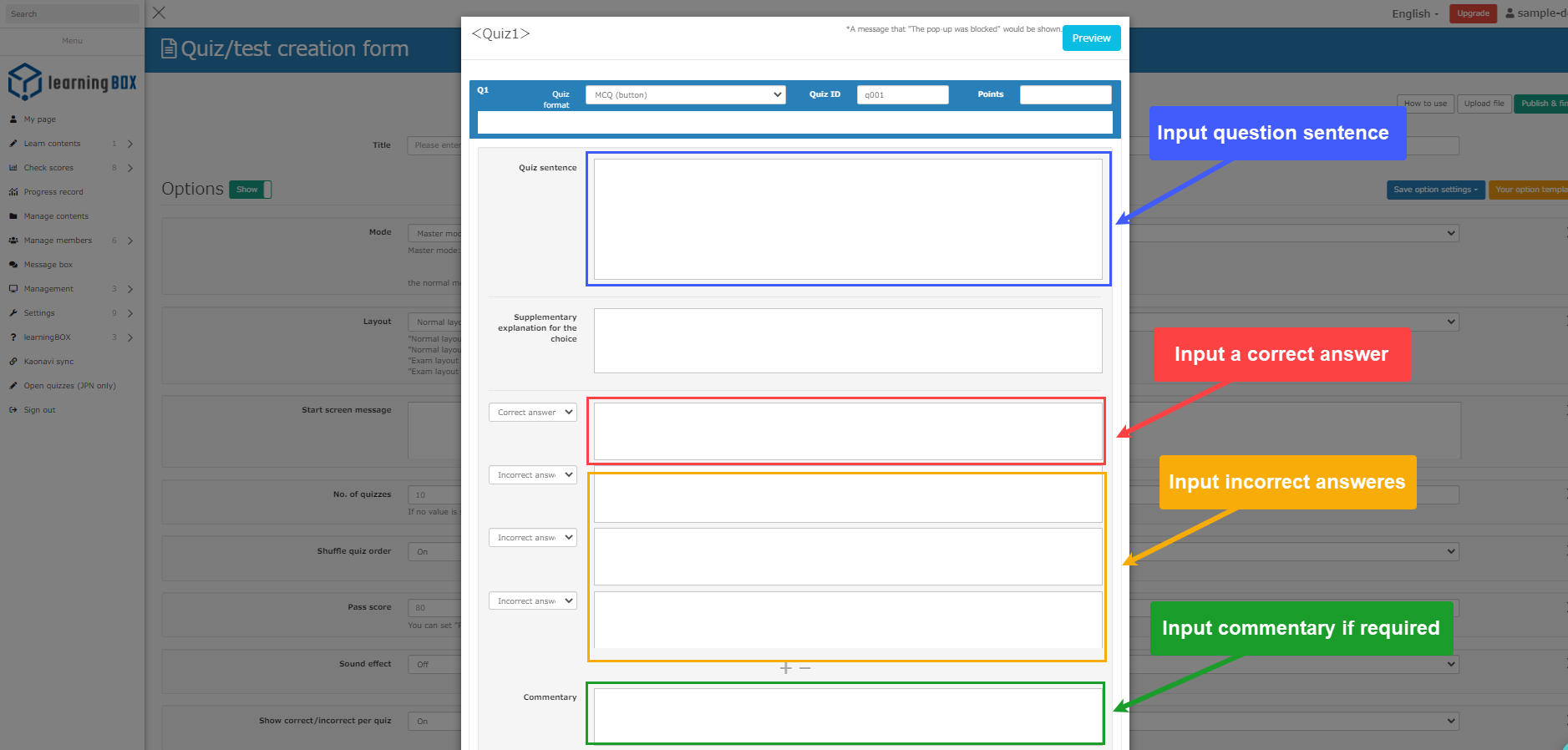Viewport: 1568px width, 750px height.
Task: Toggle the Options Show switch
Action: [x=251, y=190]
